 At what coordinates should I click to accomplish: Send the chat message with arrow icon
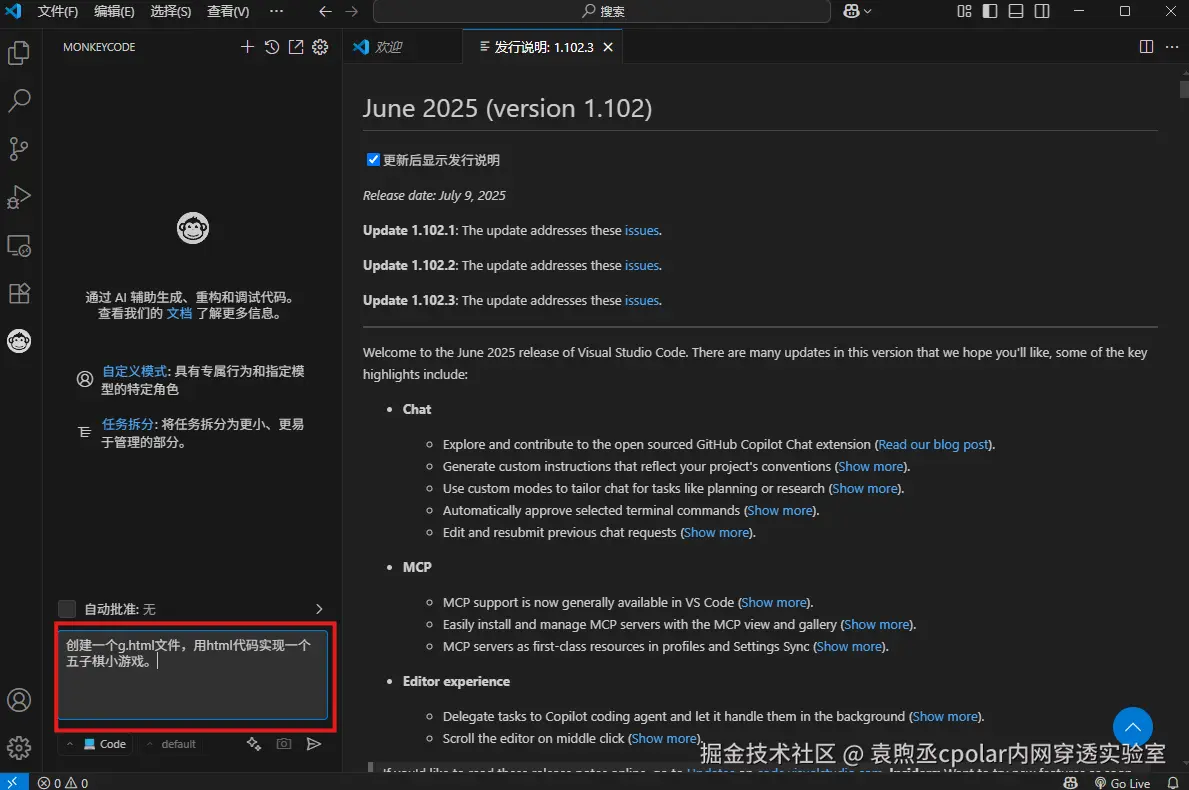point(313,744)
